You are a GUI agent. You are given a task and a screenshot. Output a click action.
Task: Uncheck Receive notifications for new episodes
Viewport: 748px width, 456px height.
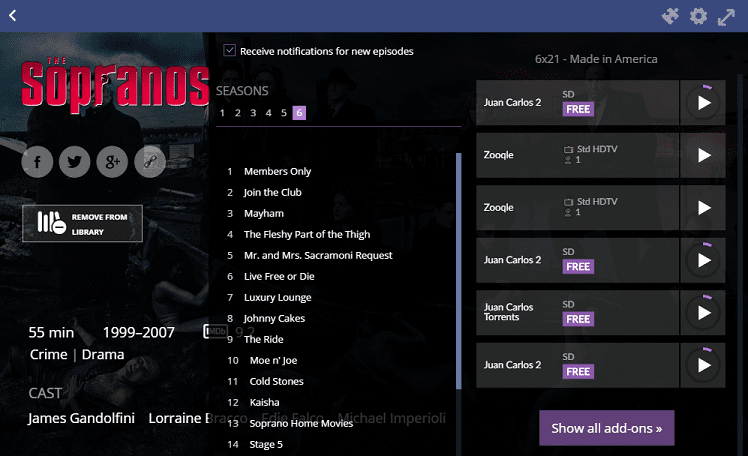point(229,50)
